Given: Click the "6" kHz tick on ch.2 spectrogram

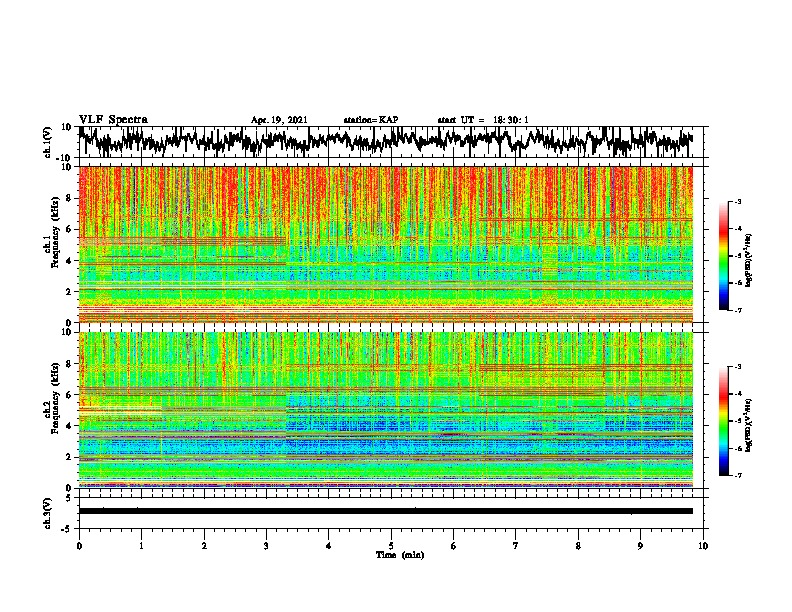Looking at the screenshot, I should point(69,395).
